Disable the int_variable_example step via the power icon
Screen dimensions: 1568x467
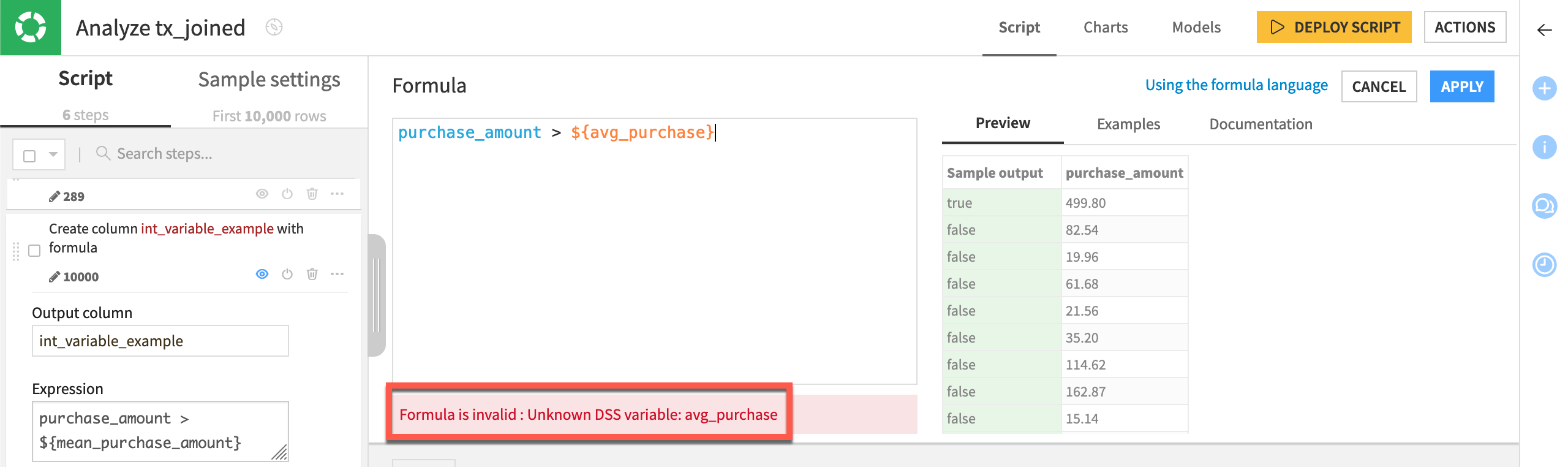[x=287, y=274]
